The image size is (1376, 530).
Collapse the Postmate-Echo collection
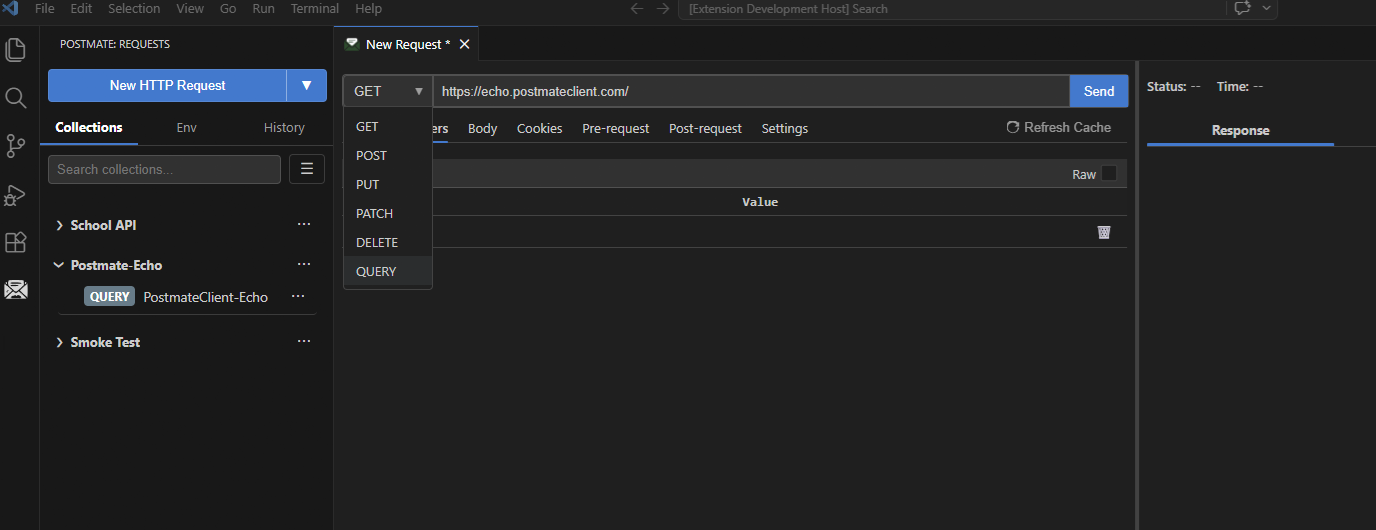click(59, 265)
